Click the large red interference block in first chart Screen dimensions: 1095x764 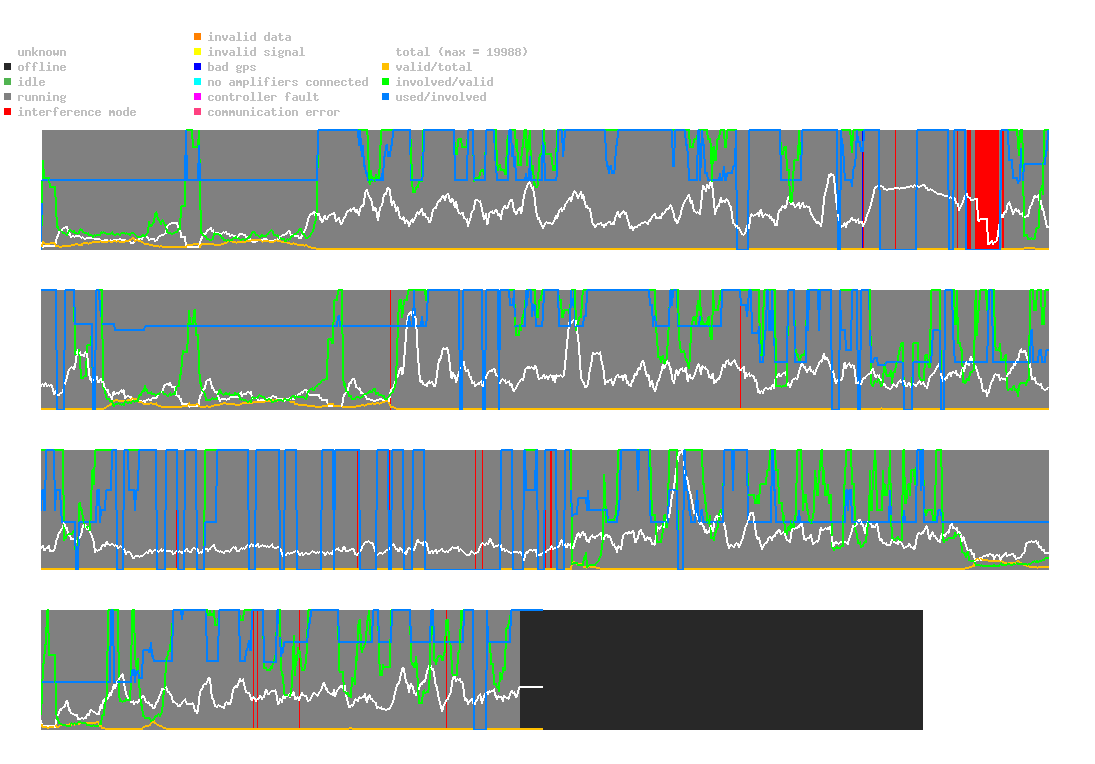987,189
